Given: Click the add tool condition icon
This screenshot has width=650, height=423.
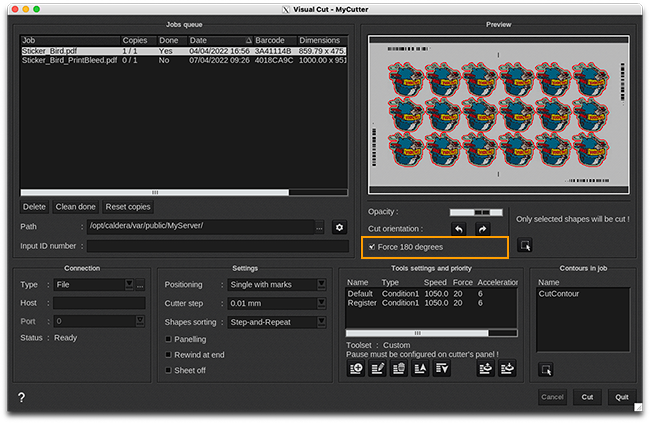Looking at the screenshot, I should point(356,369).
